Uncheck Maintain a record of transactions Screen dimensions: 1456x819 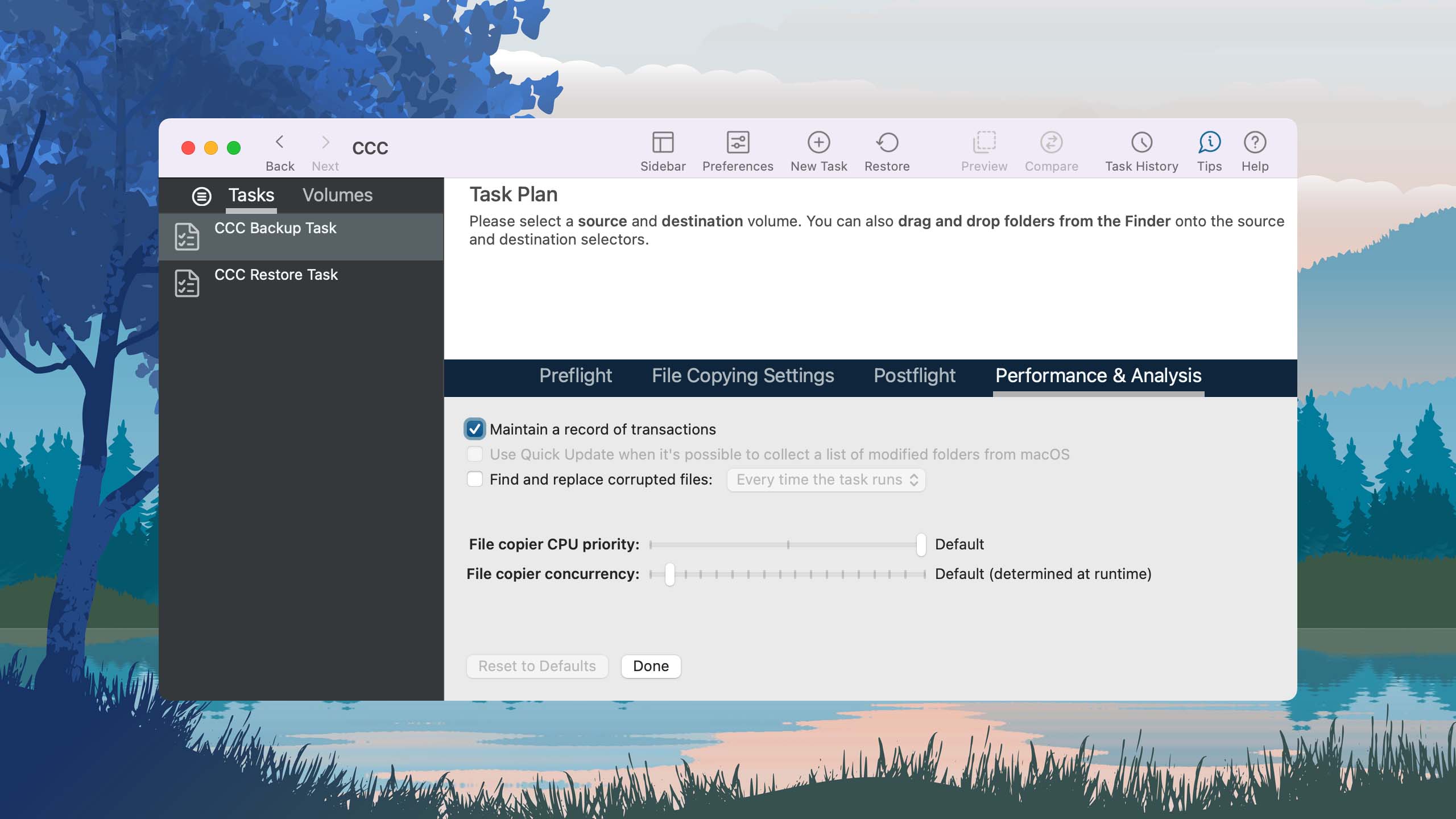[475, 429]
